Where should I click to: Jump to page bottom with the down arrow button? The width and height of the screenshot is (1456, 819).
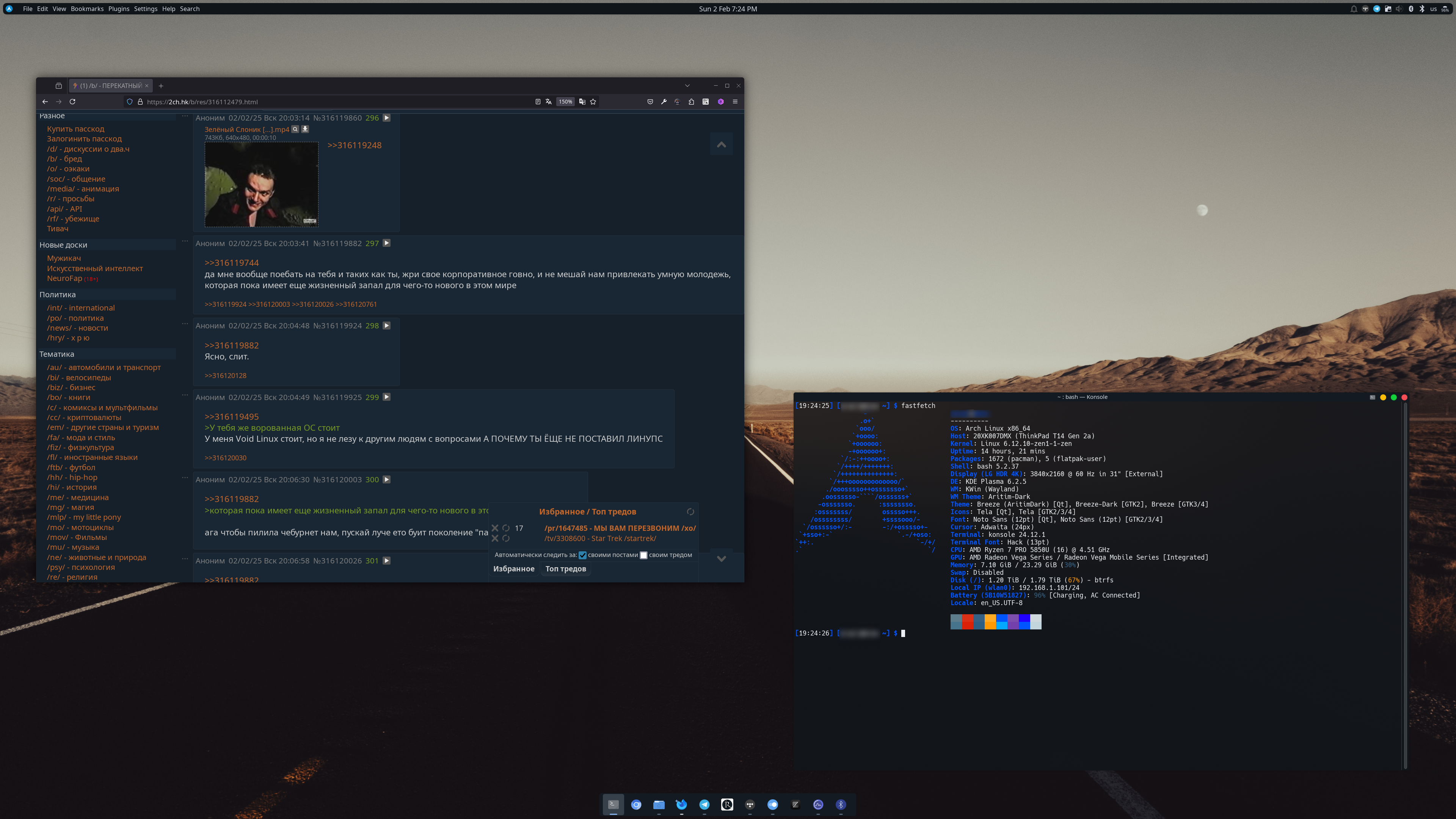[722, 559]
